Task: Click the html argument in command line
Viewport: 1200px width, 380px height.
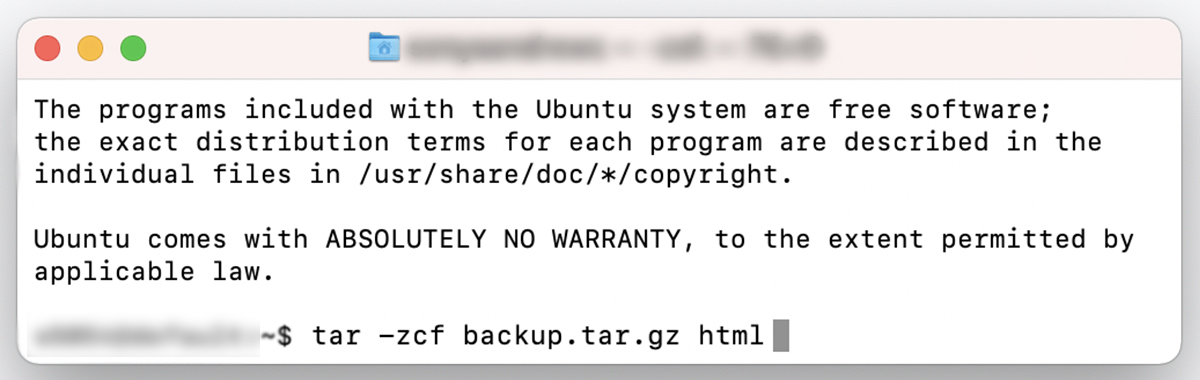Action: [731, 336]
